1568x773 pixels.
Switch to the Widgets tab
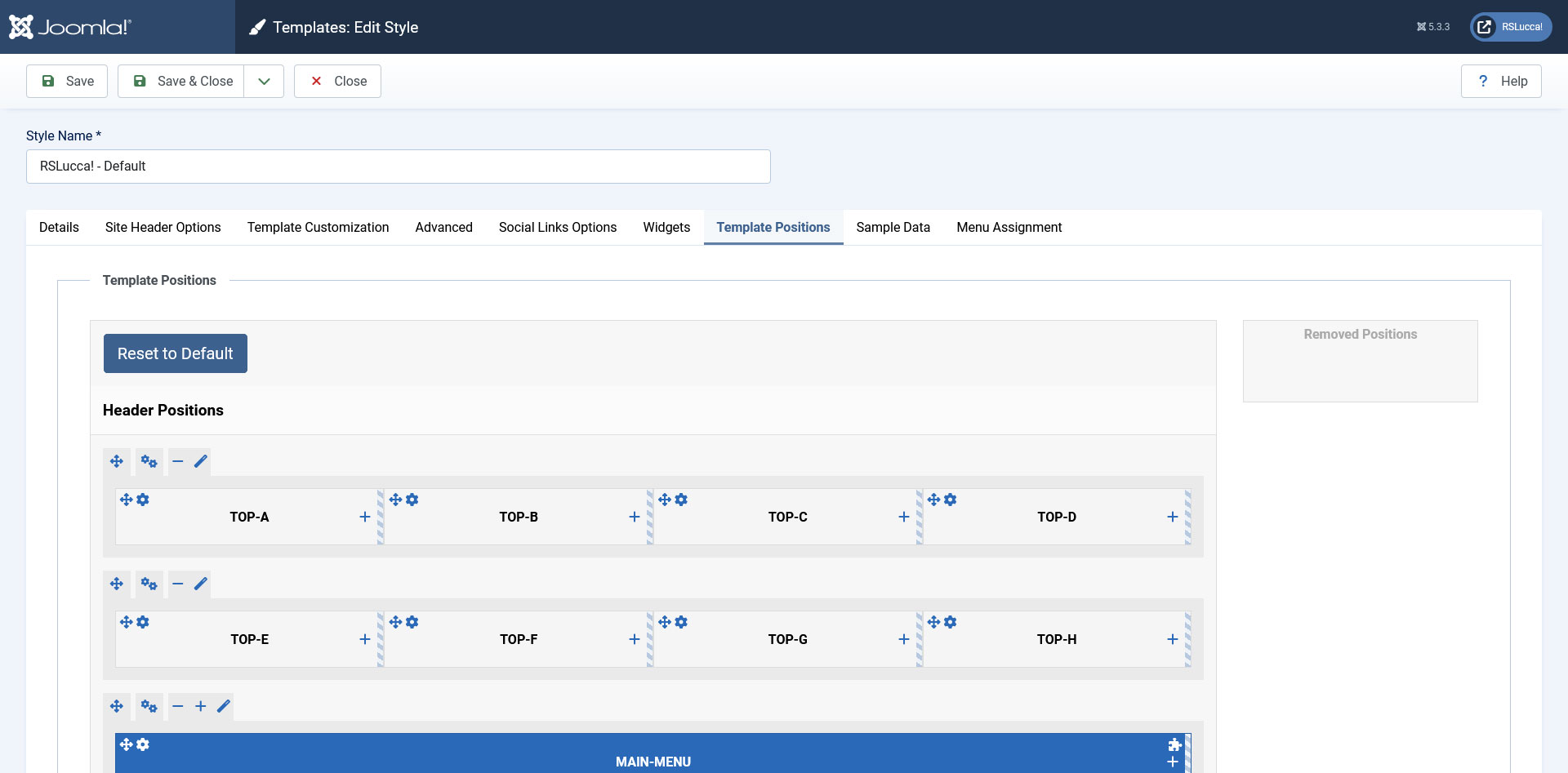point(666,227)
